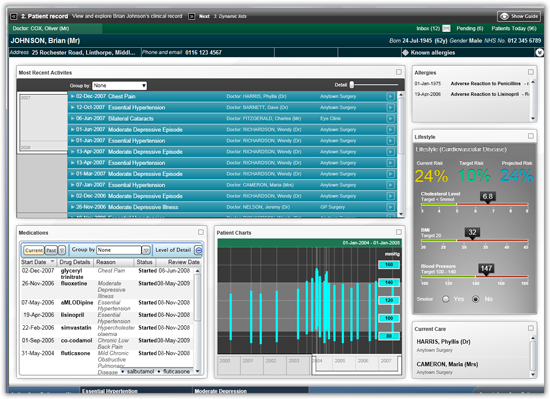Open HARRIS, Phyllis (Dr) in Current Care
The height and width of the screenshot is (399, 550).
(443, 341)
